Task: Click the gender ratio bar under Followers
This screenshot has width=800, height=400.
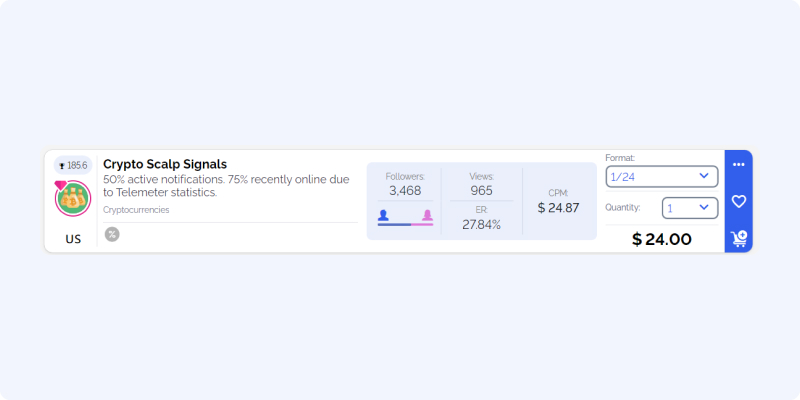Action: 406,224
